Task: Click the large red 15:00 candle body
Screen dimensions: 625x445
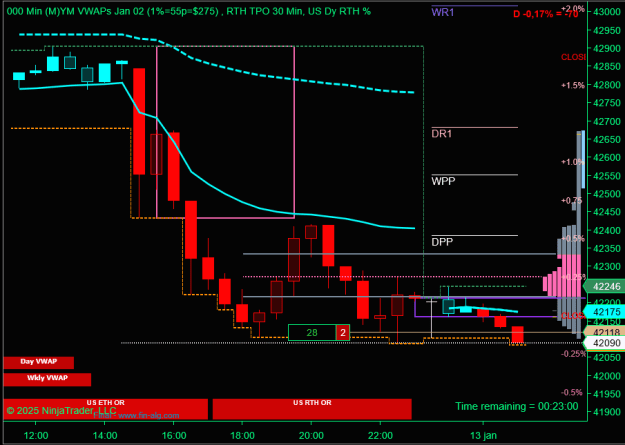Action: [x=139, y=121]
